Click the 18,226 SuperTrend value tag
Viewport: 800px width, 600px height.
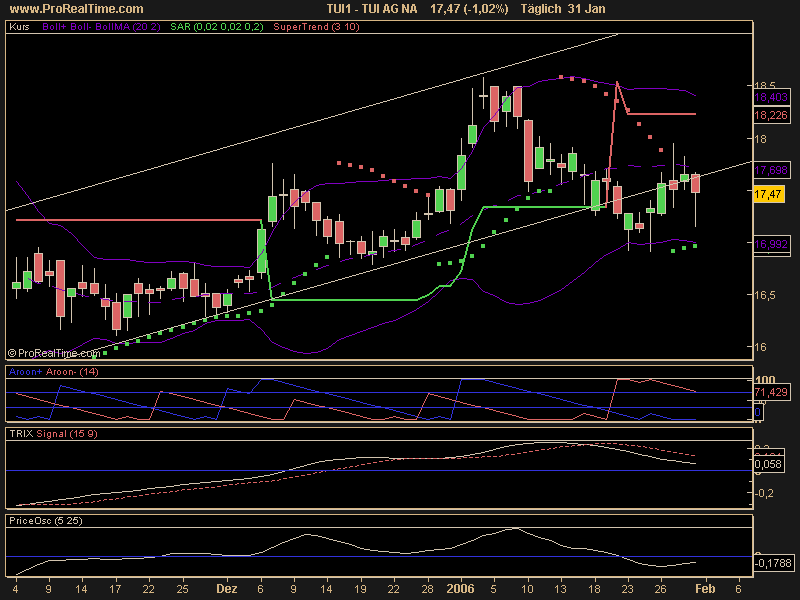(771, 115)
